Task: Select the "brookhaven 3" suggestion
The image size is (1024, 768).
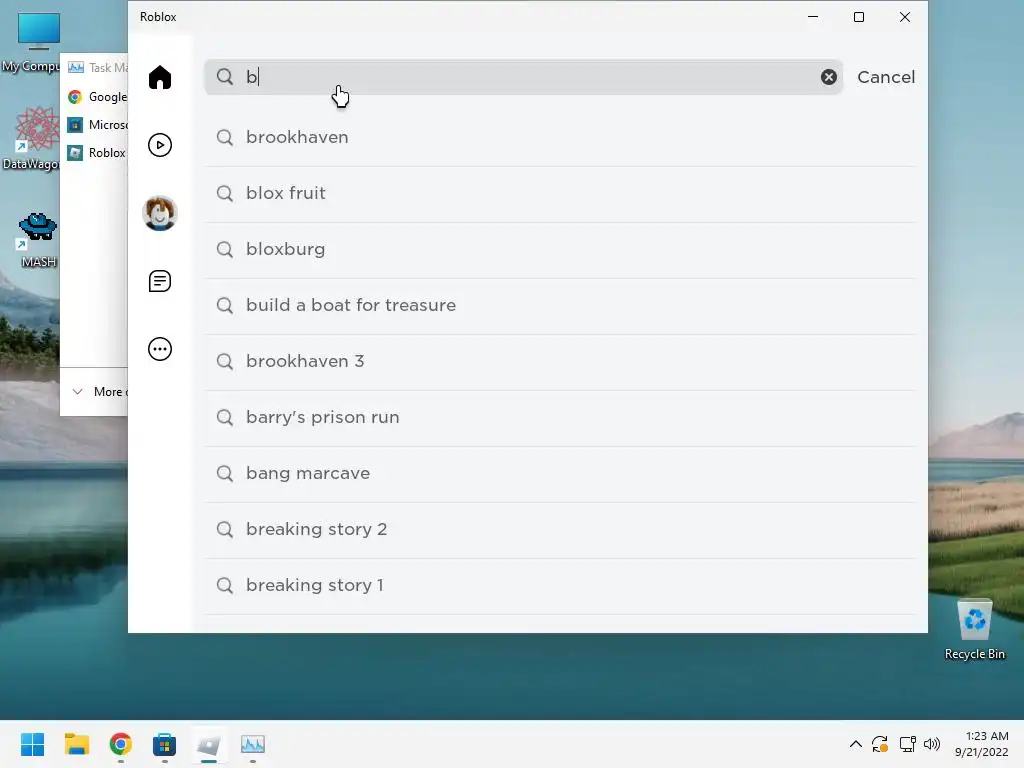Action: coord(560,362)
